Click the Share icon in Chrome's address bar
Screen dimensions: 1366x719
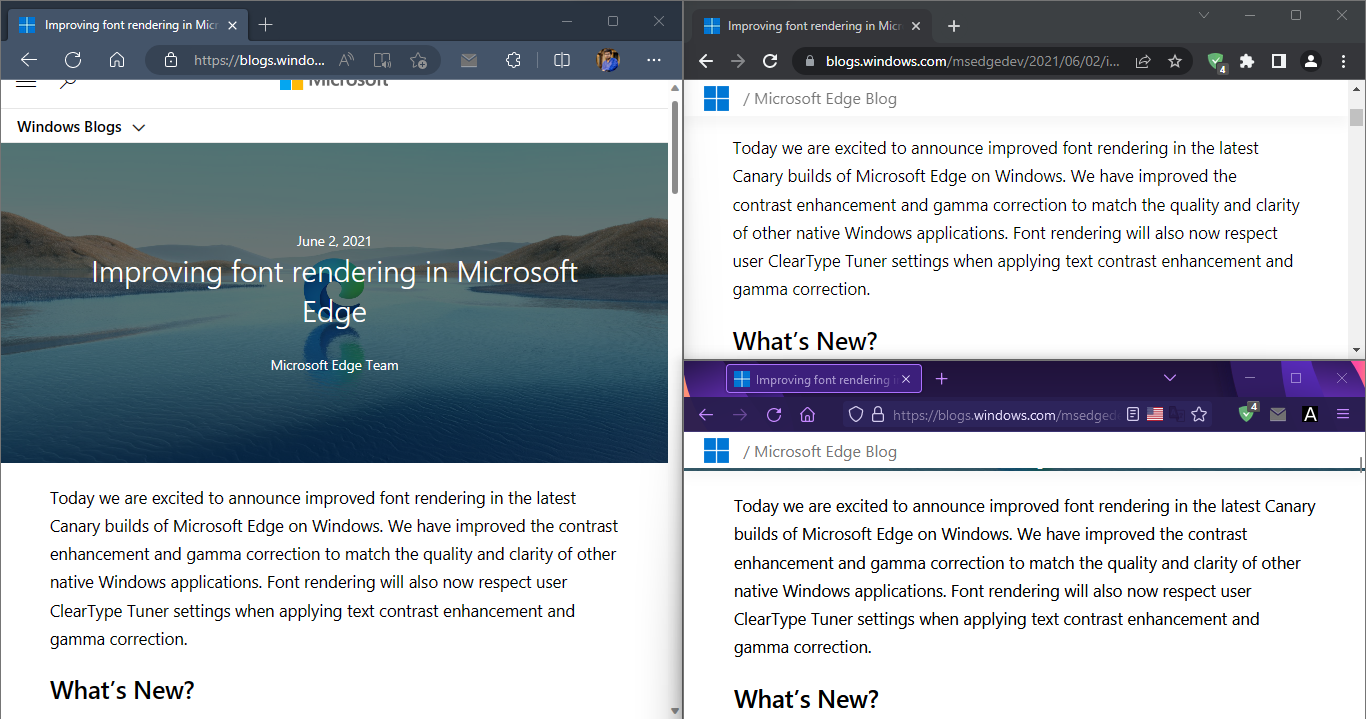point(1142,61)
